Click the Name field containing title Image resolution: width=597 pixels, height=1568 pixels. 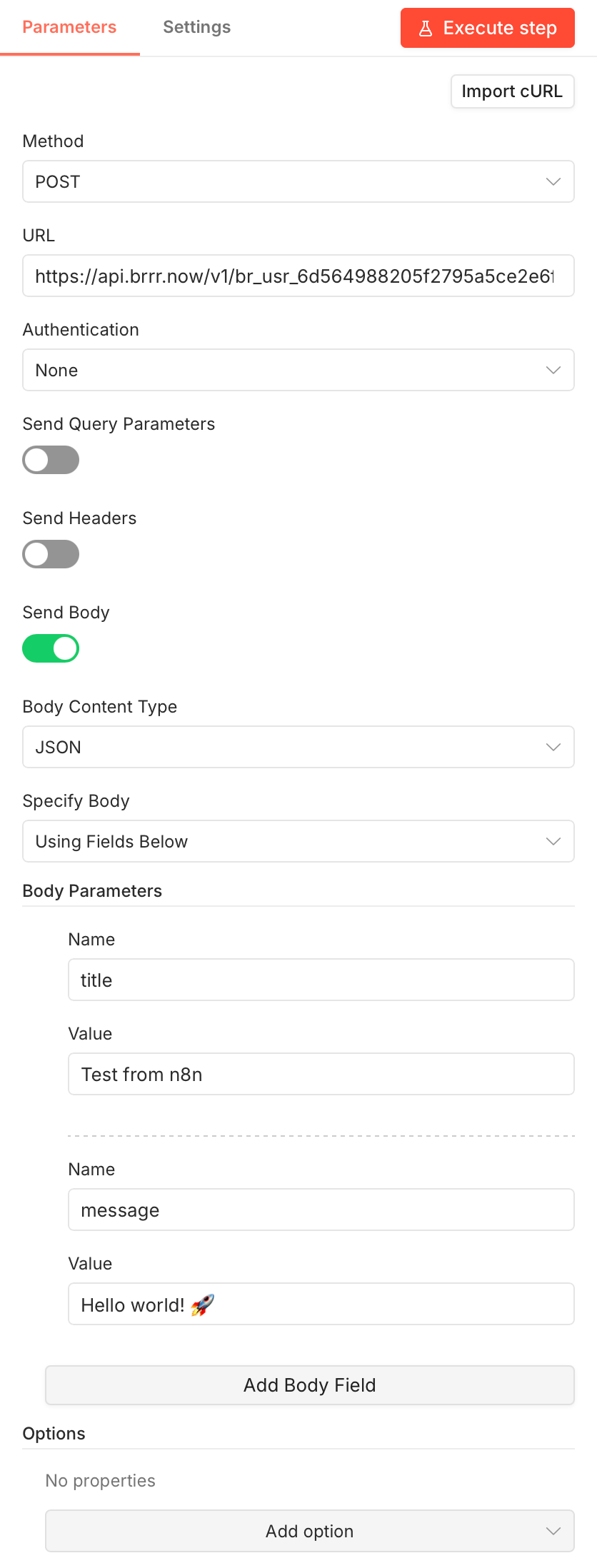pyautogui.click(x=321, y=980)
